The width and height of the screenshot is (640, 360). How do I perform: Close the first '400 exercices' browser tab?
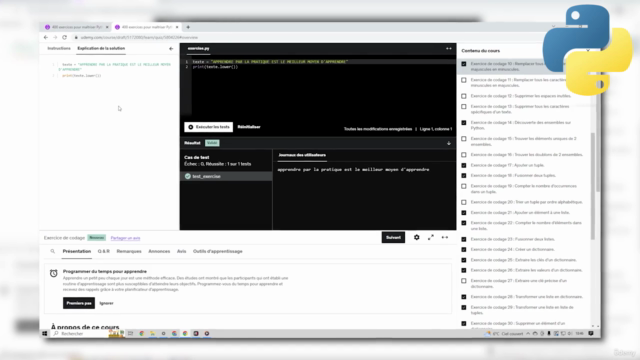[x=107, y=27]
